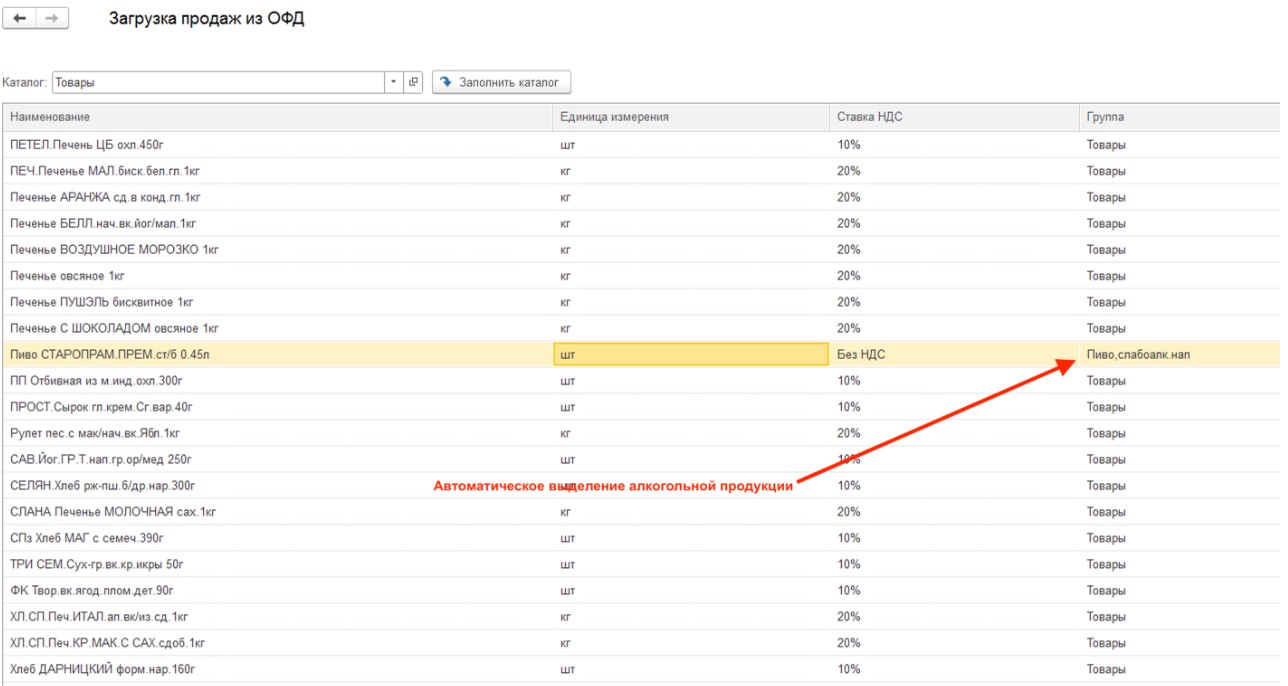The width and height of the screenshot is (1288, 686).
Task: Select СЛАНА Печенье МОЛОЧНАЯ сах.1кг
Action: point(641,512)
